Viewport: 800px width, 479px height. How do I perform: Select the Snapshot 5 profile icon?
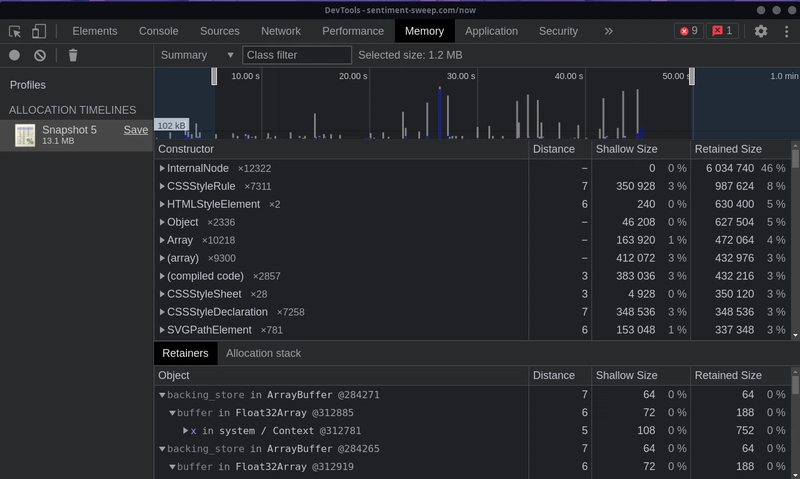point(25,135)
